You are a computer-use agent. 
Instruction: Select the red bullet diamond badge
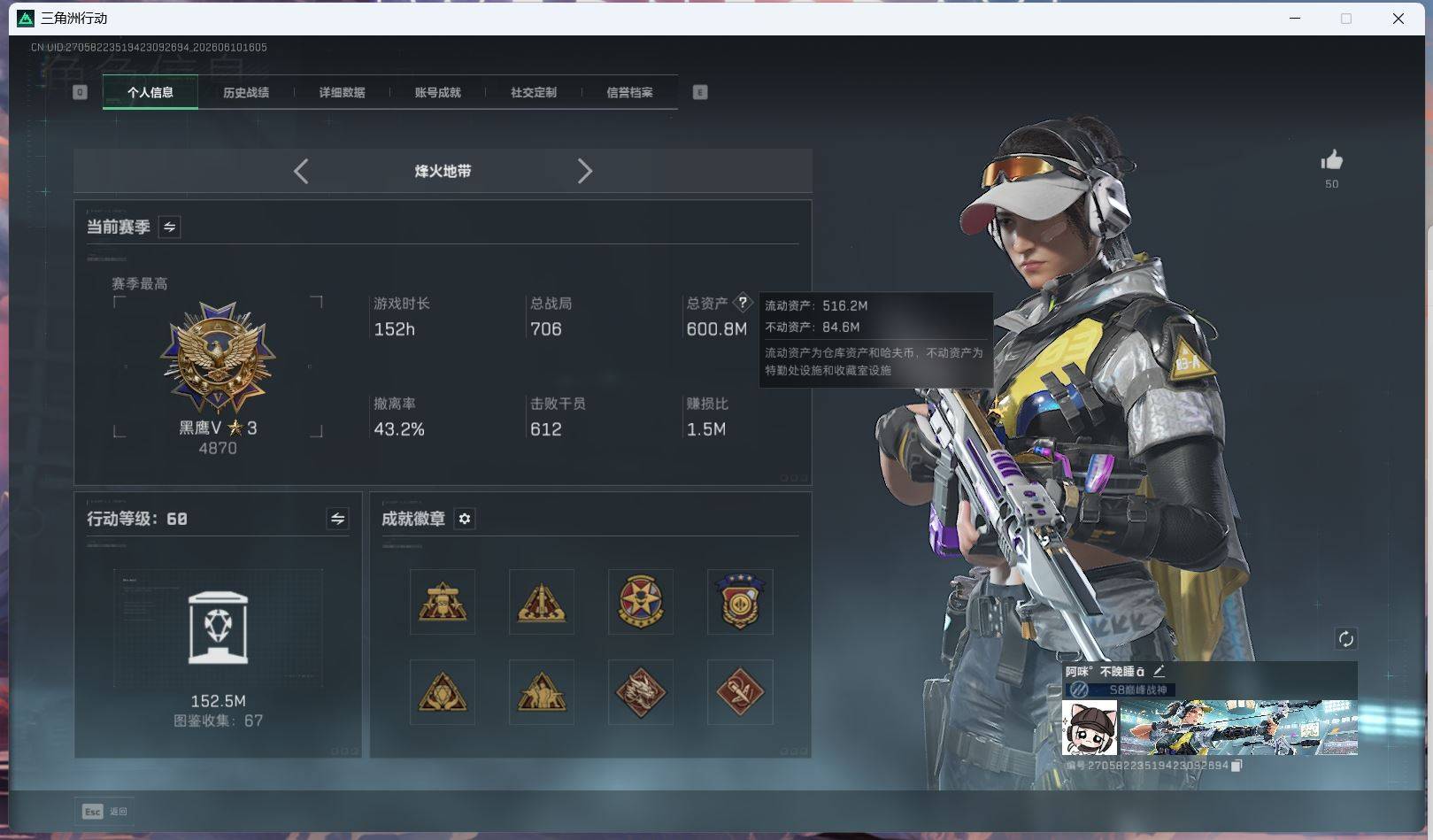click(740, 692)
